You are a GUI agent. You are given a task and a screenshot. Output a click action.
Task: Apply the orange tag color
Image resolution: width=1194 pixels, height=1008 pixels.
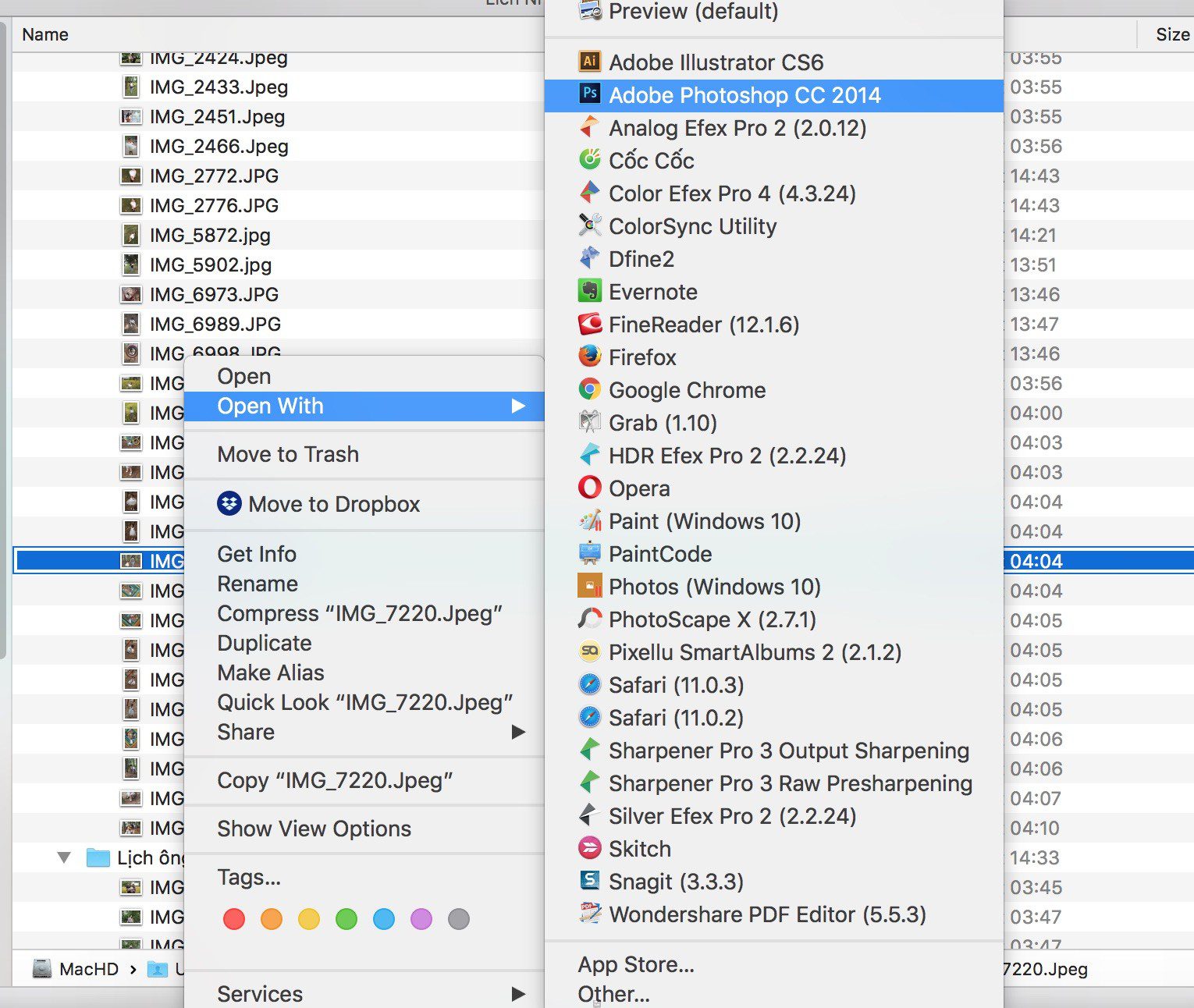point(272,919)
